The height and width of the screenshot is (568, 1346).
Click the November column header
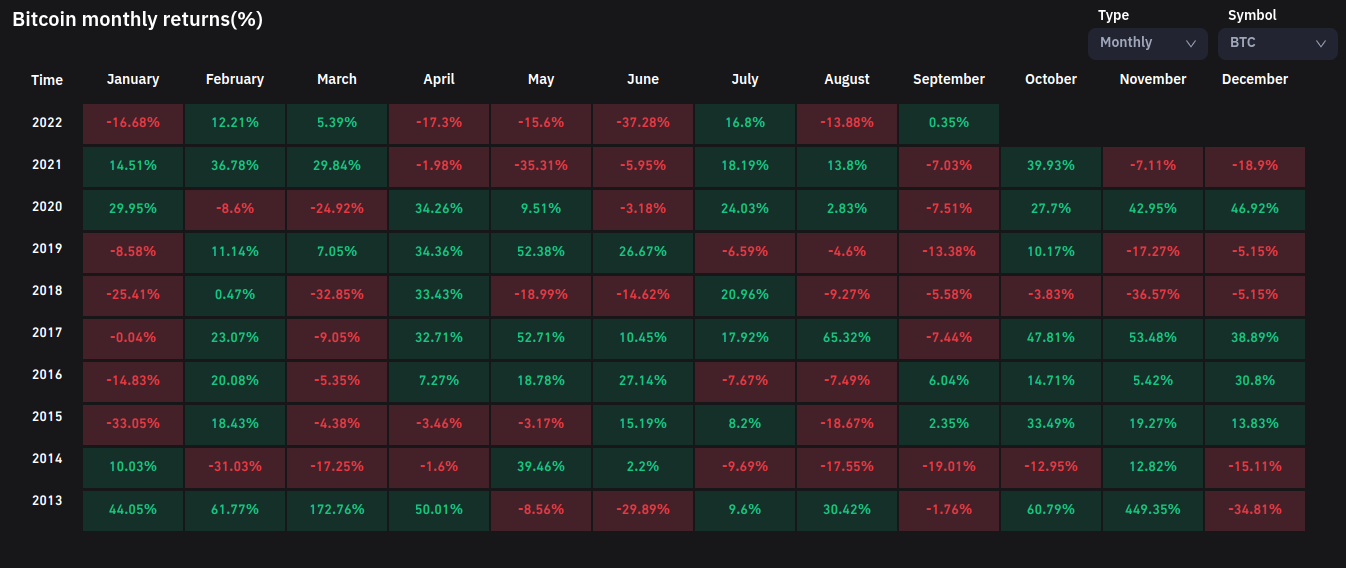[x=1153, y=79]
